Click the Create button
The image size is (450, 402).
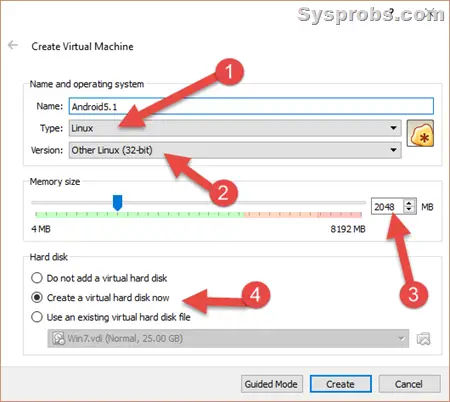(x=340, y=384)
